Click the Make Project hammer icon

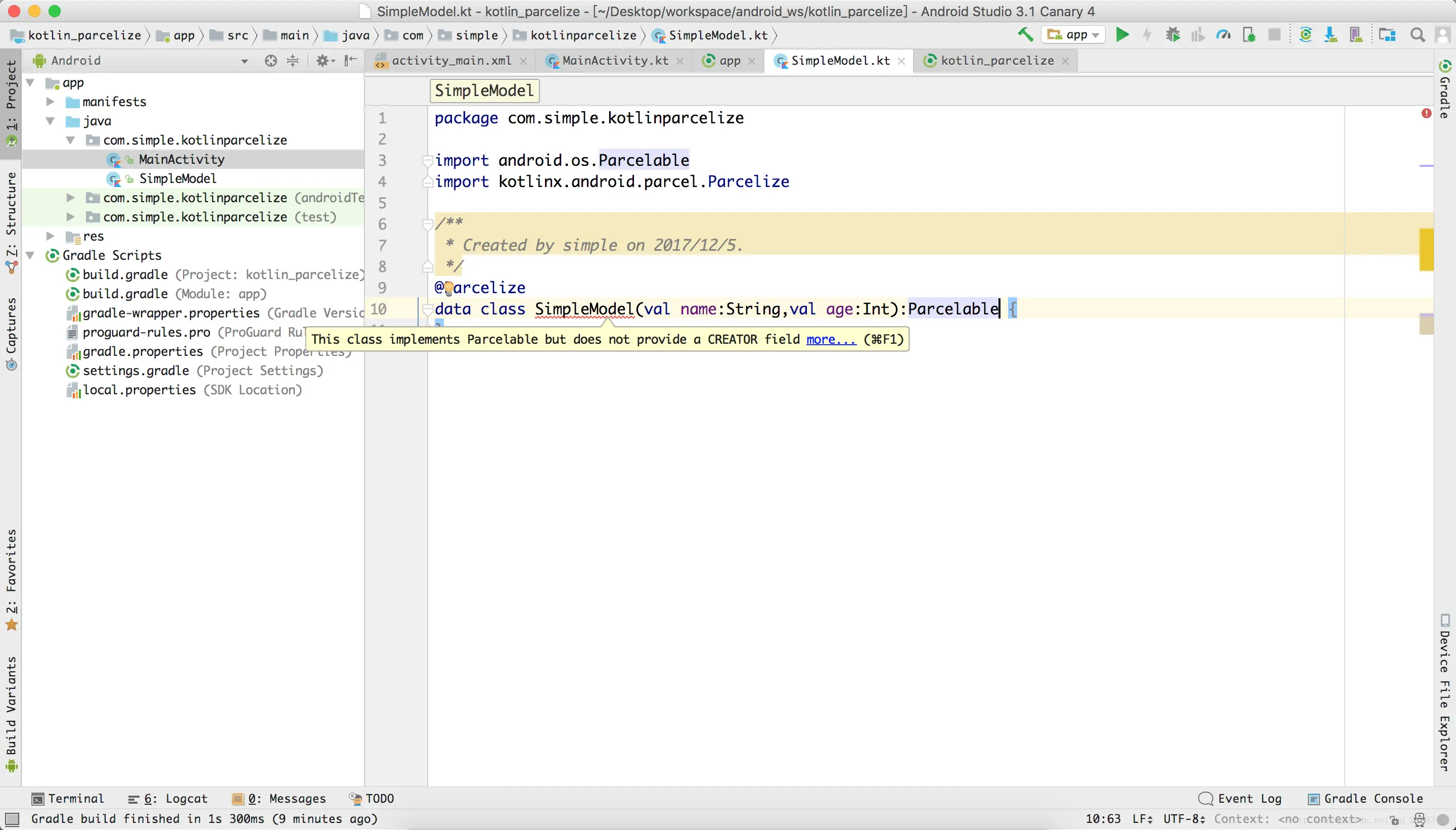(1026, 35)
